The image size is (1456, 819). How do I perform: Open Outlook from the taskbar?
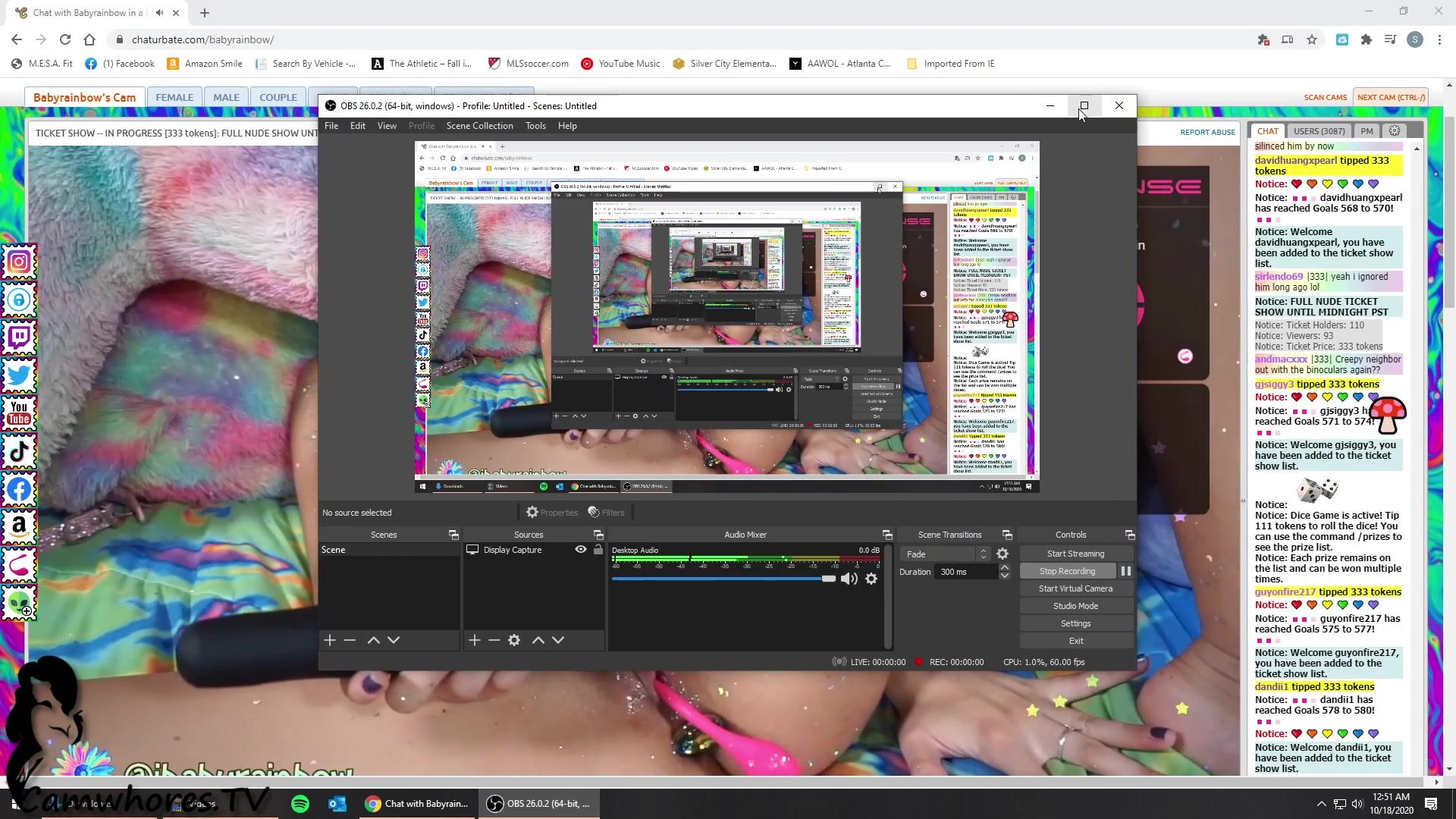[x=337, y=804]
